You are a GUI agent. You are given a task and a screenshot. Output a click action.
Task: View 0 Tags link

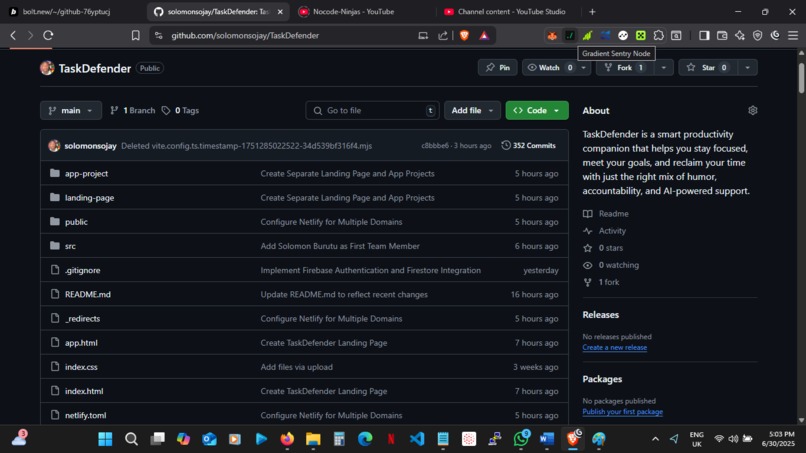180,111
